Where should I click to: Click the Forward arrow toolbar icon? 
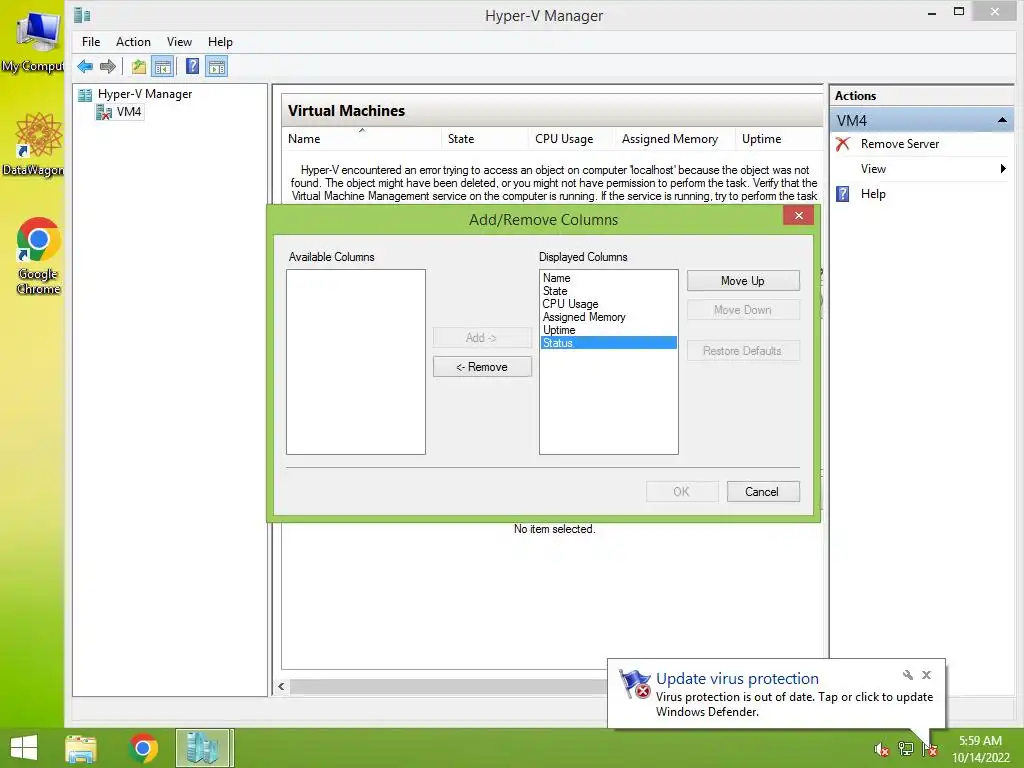(108, 67)
